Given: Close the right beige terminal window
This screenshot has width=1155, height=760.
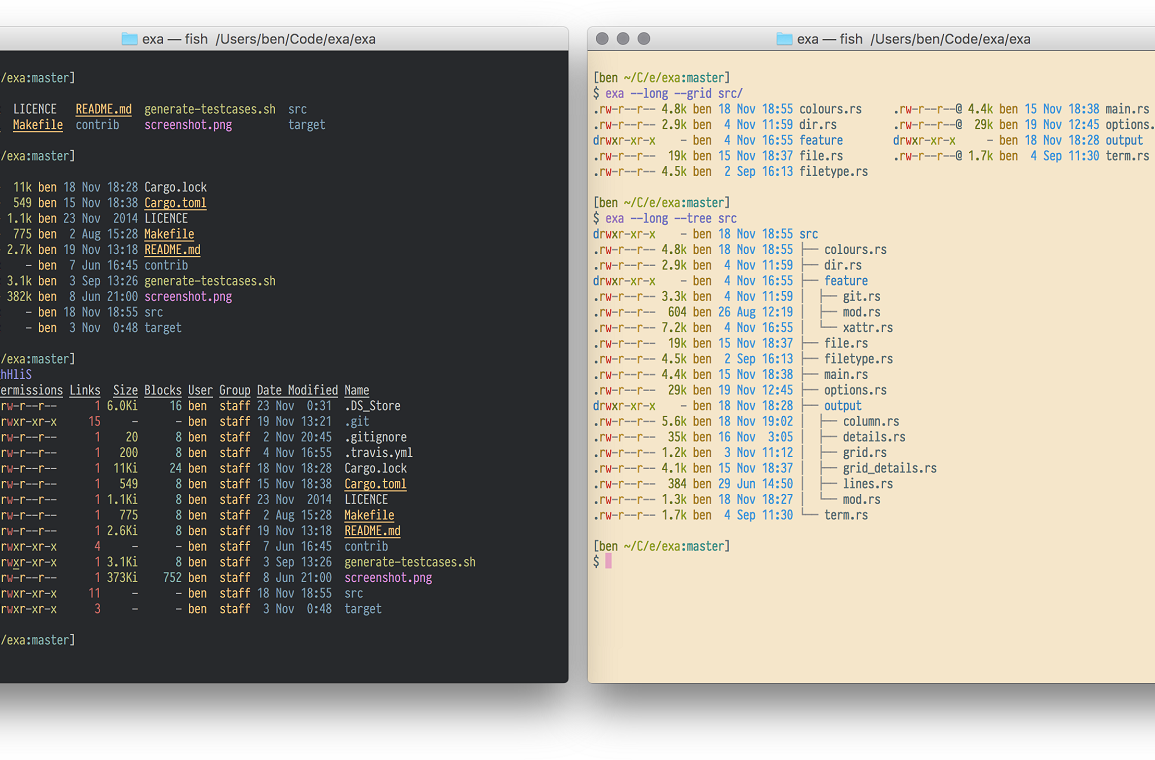Looking at the screenshot, I should point(602,39).
